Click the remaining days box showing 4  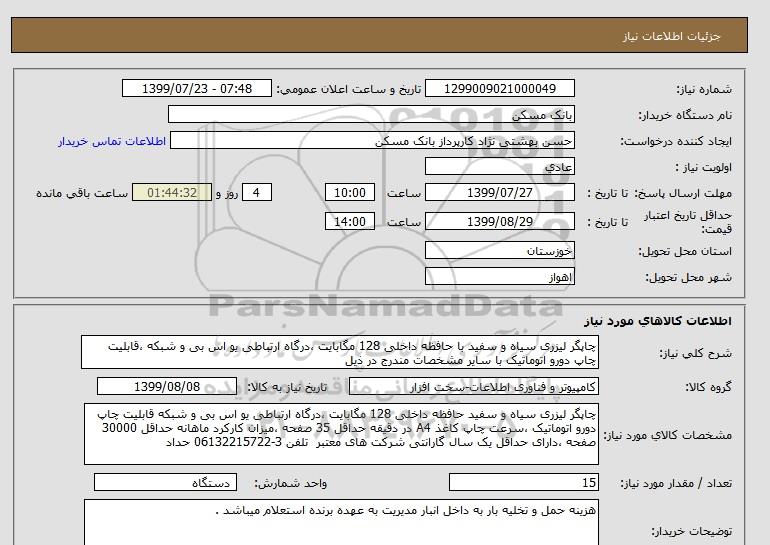point(257,193)
